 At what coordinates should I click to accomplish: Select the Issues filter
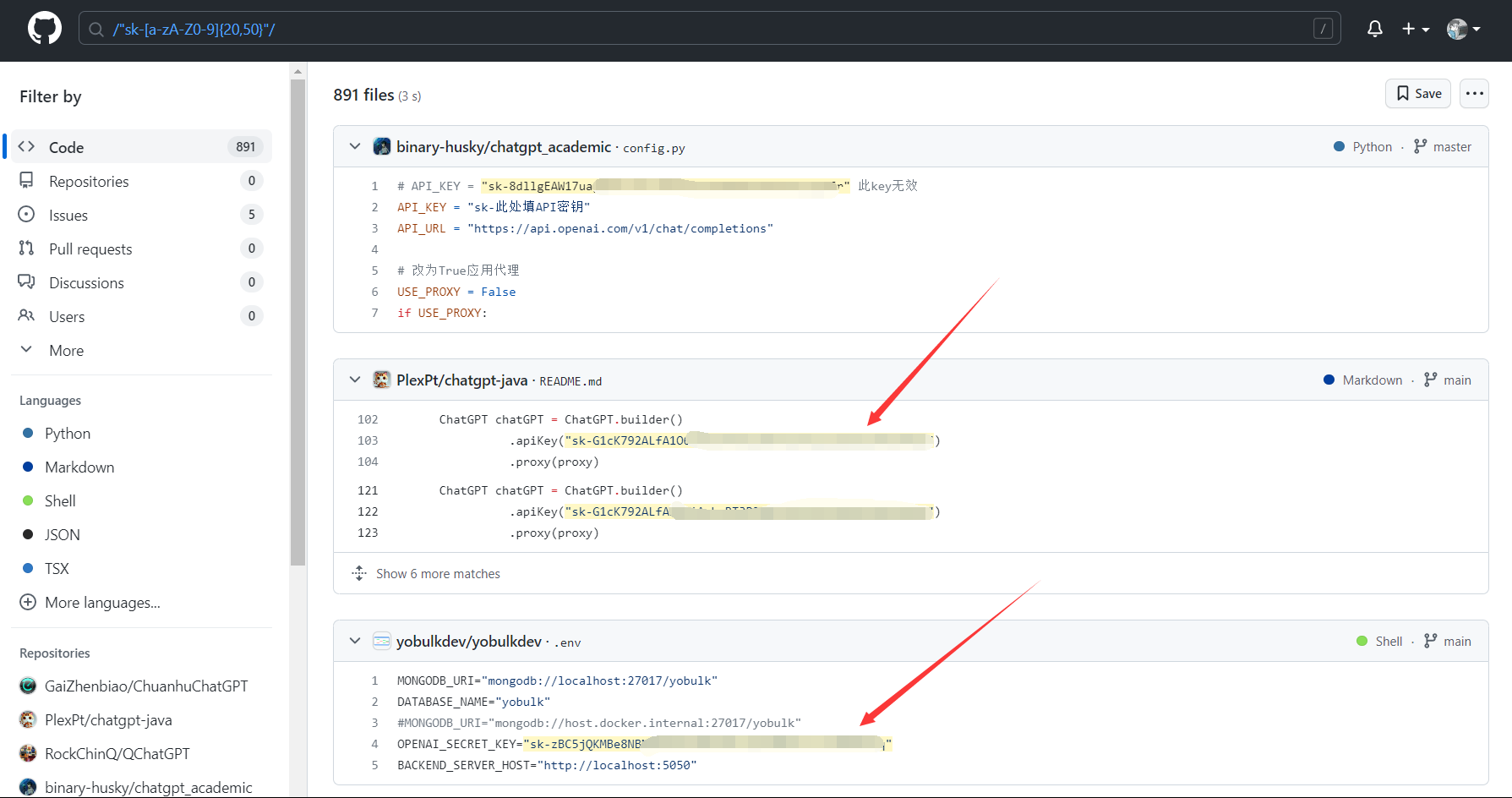(142, 215)
